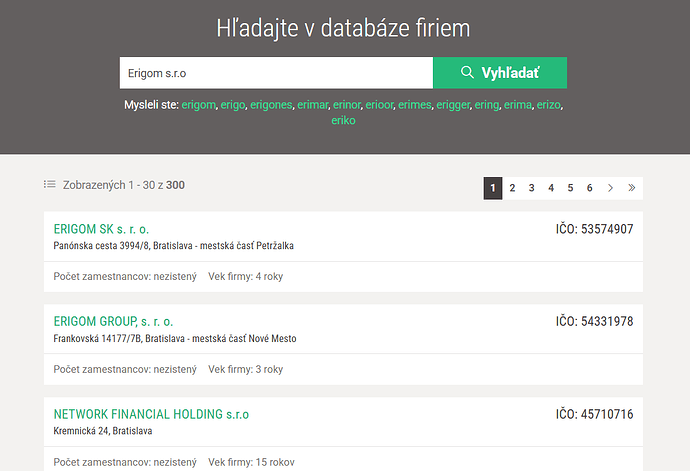
Task: Open results page 5
Action: coord(571,188)
